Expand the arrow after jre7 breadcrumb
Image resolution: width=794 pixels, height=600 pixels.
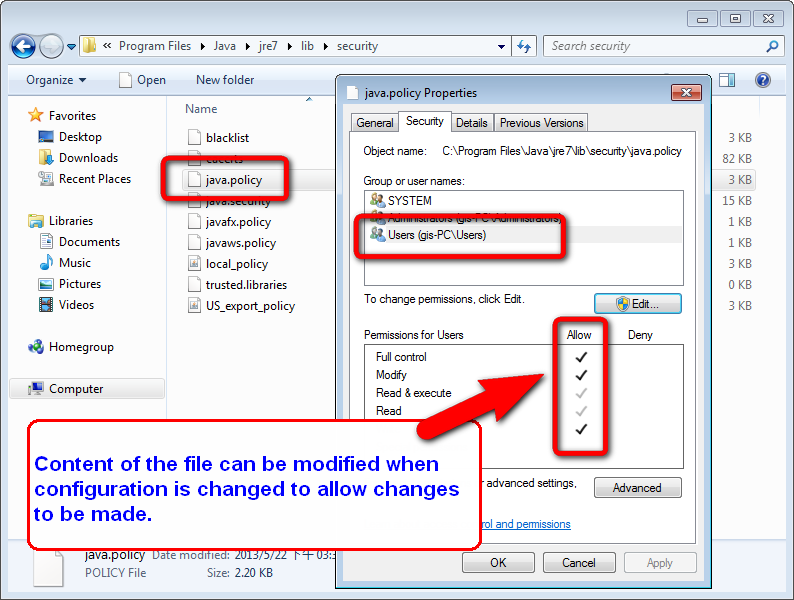pyautogui.click(x=290, y=47)
